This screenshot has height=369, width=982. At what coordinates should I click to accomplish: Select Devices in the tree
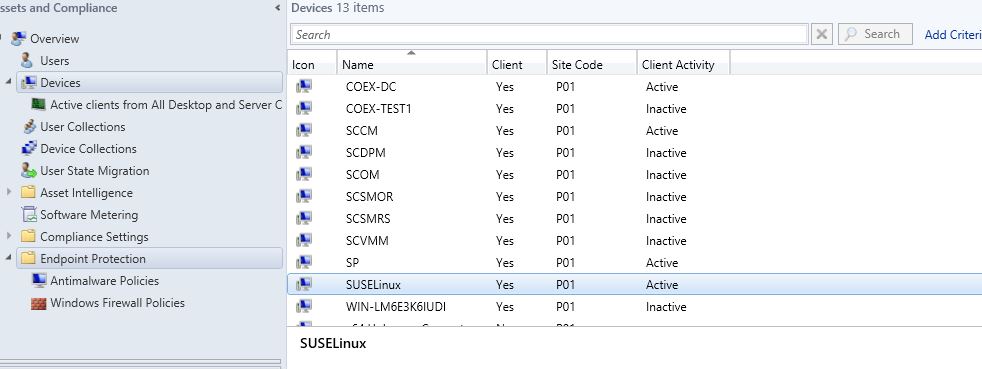[60, 83]
